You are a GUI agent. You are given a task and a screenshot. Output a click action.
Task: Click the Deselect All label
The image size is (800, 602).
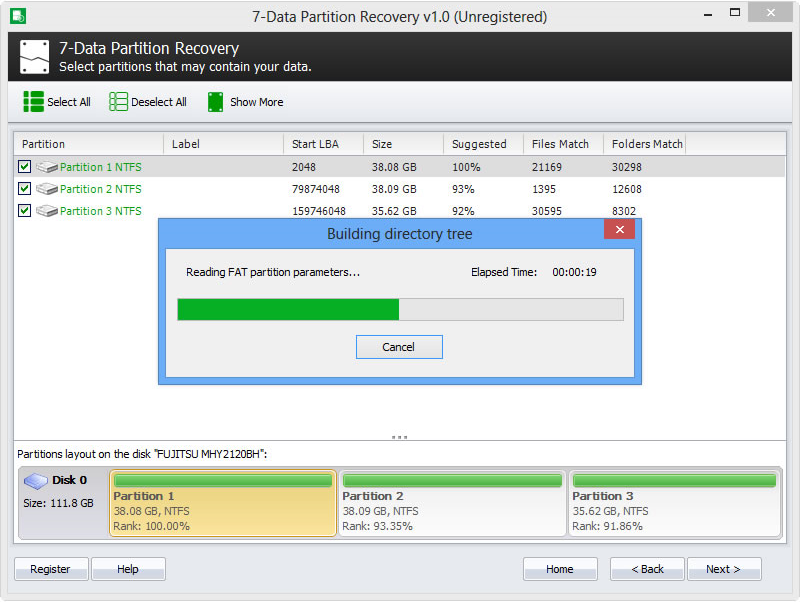(x=159, y=102)
